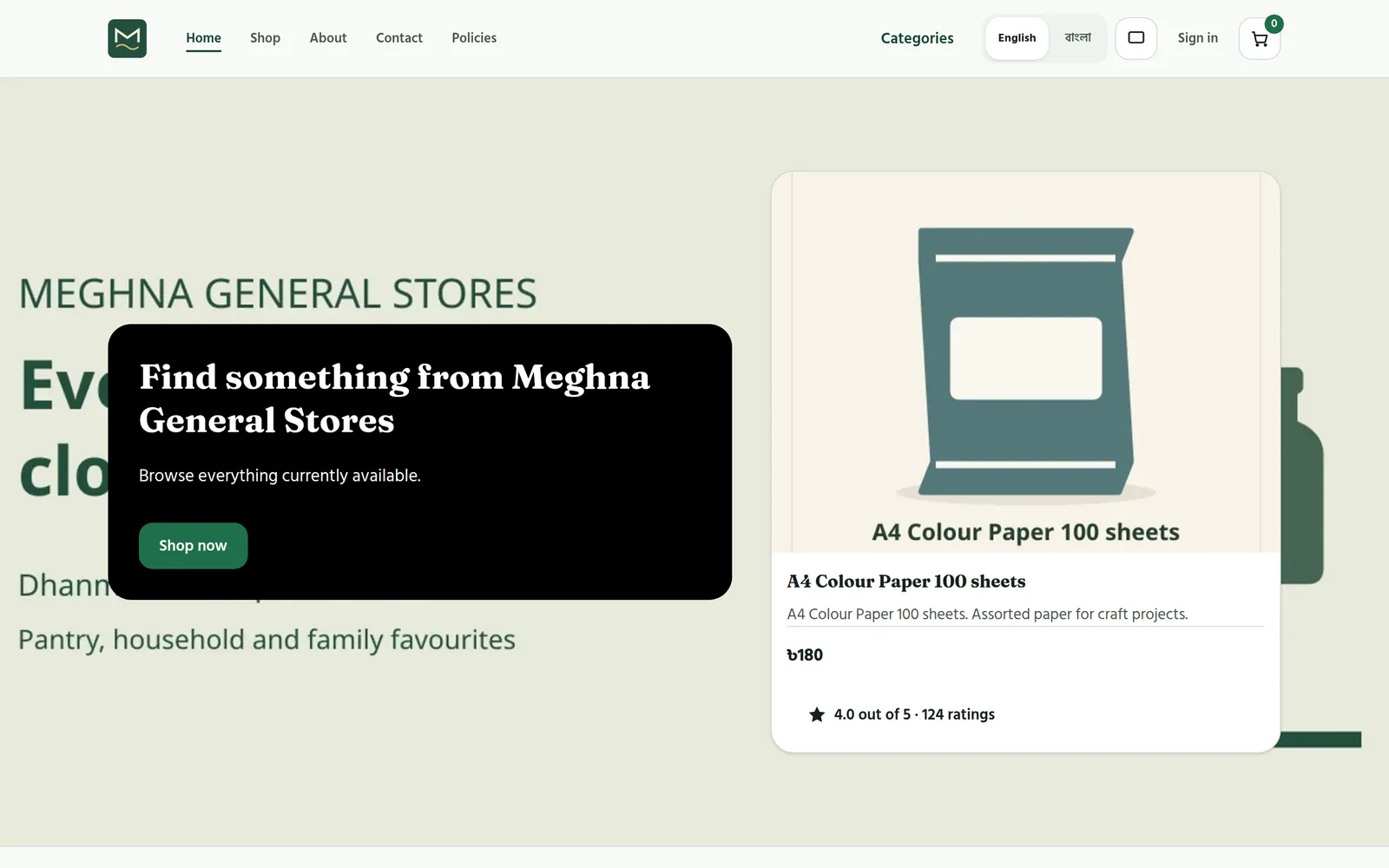Open the shopping cart icon
This screenshot has width=1389, height=868.
1260,38
